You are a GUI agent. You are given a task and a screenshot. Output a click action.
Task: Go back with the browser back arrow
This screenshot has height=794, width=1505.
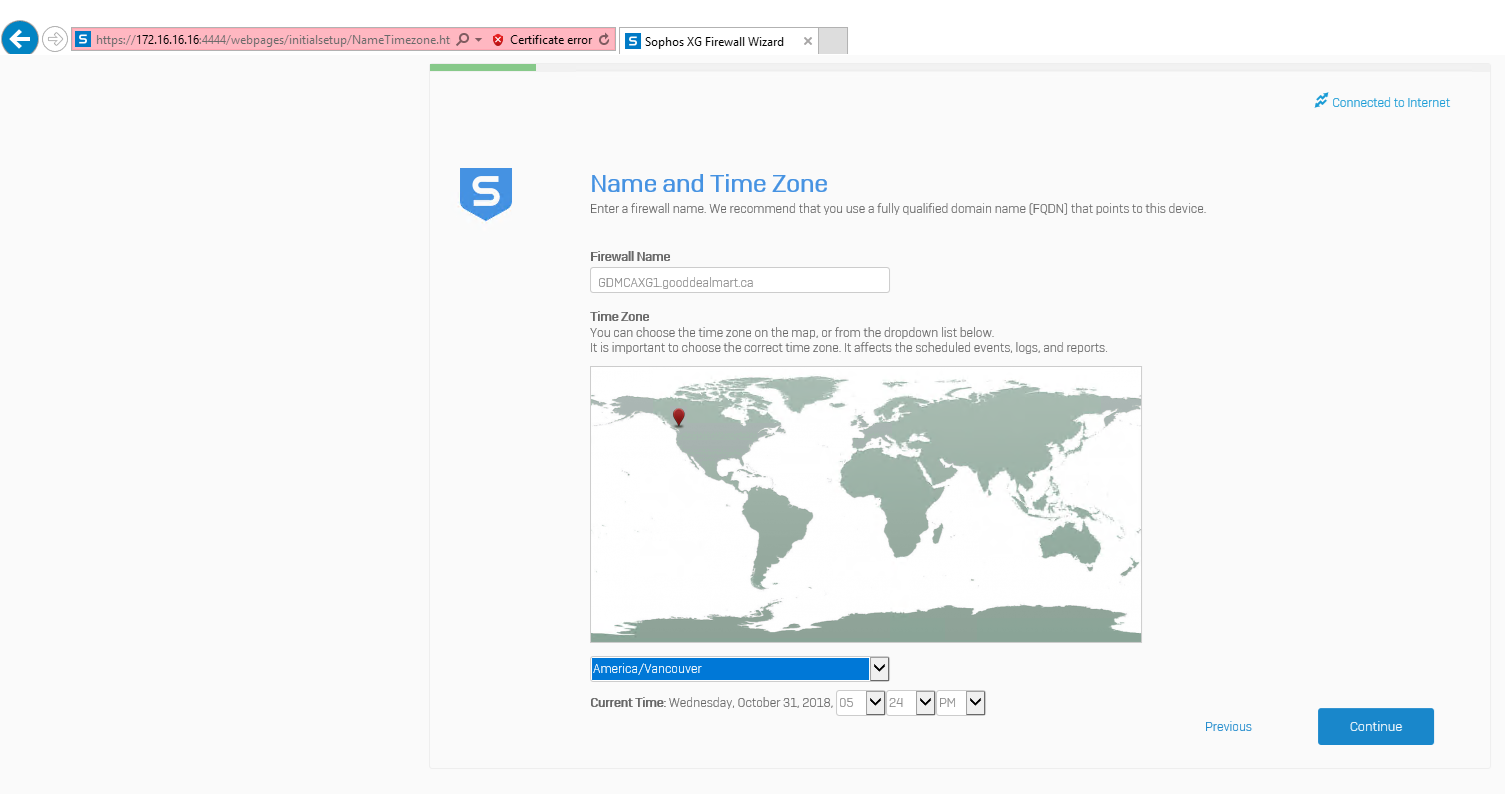pos(20,38)
